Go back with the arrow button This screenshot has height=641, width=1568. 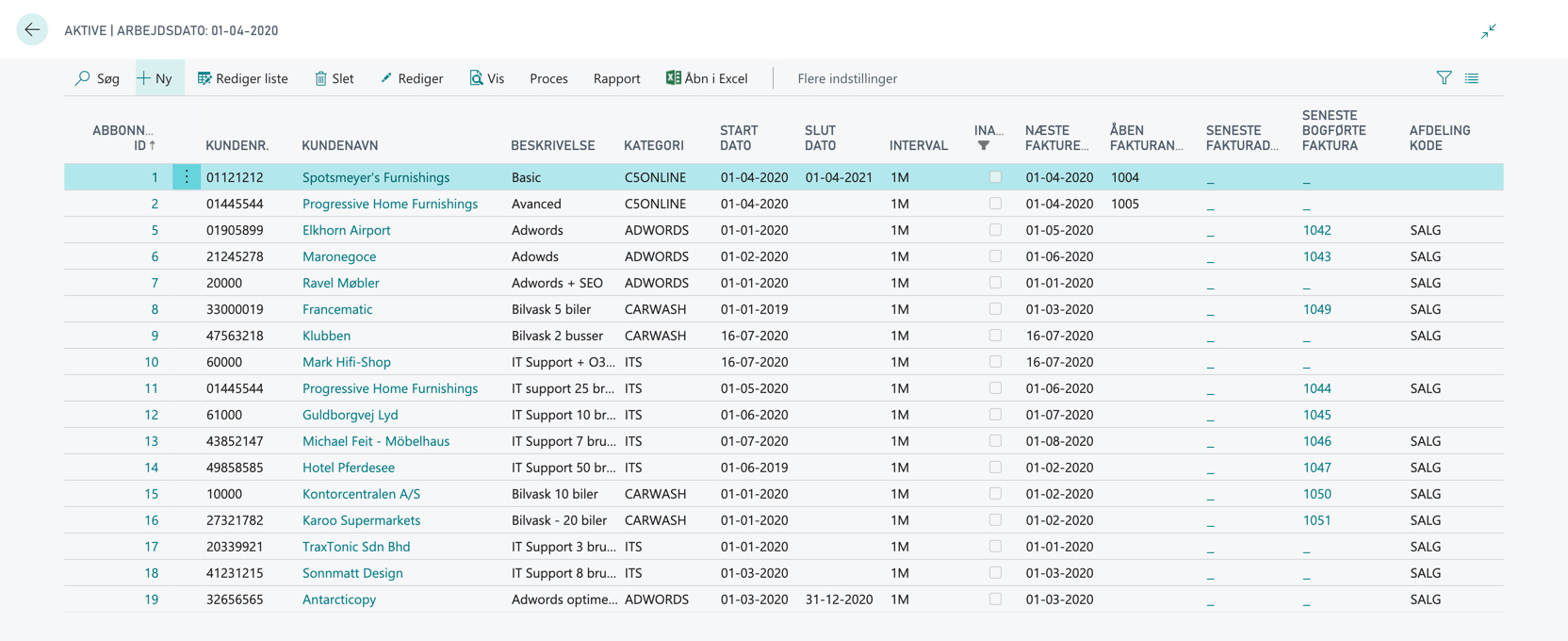tap(32, 30)
